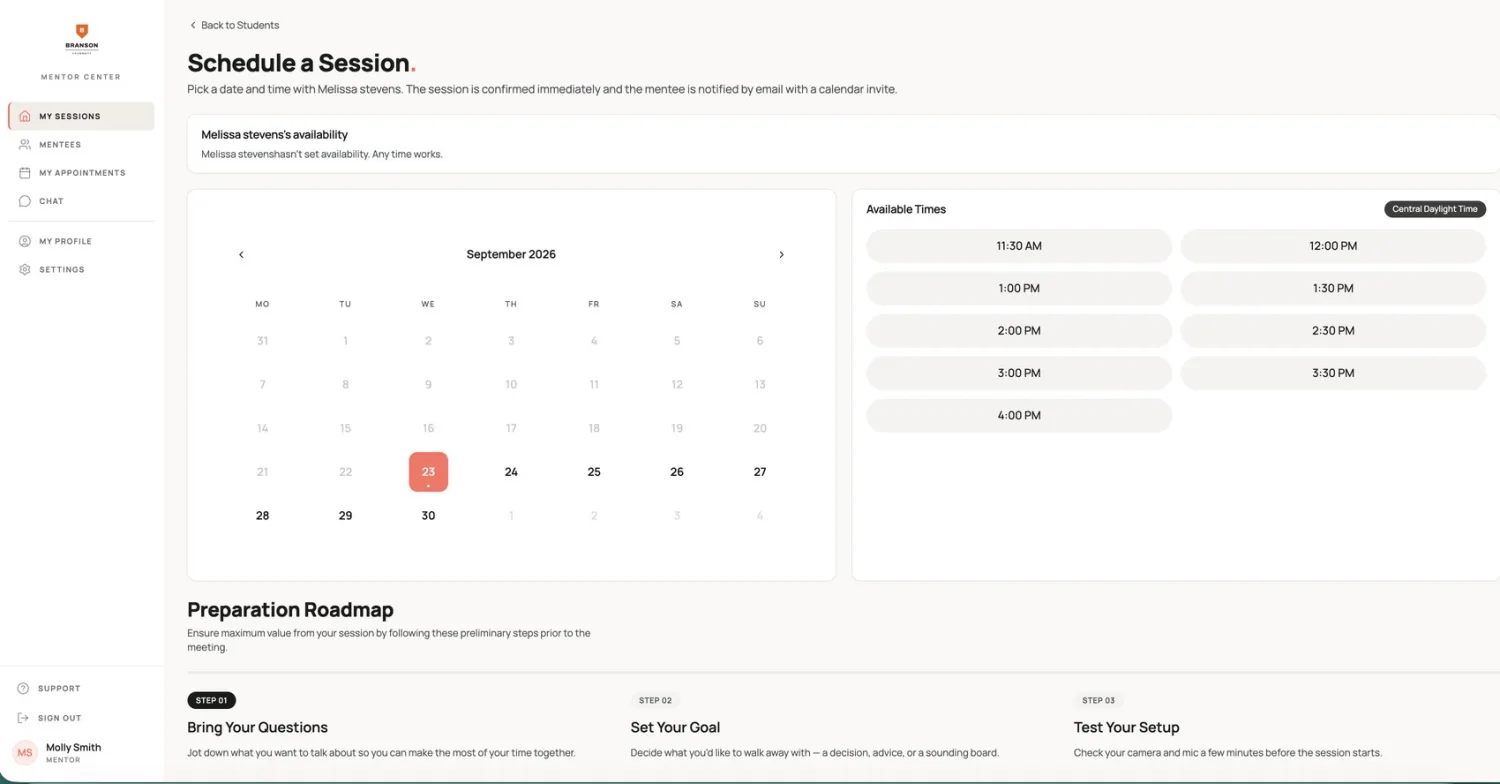Click Back to Students link

coord(234,25)
